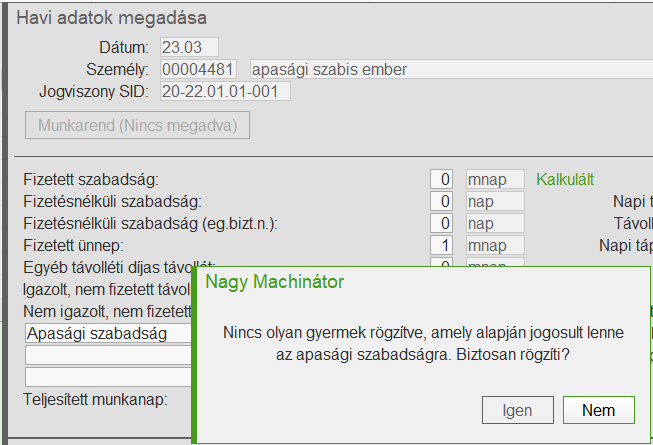Open the Munkarend (Nincs megadva) button

pos(137,125)
